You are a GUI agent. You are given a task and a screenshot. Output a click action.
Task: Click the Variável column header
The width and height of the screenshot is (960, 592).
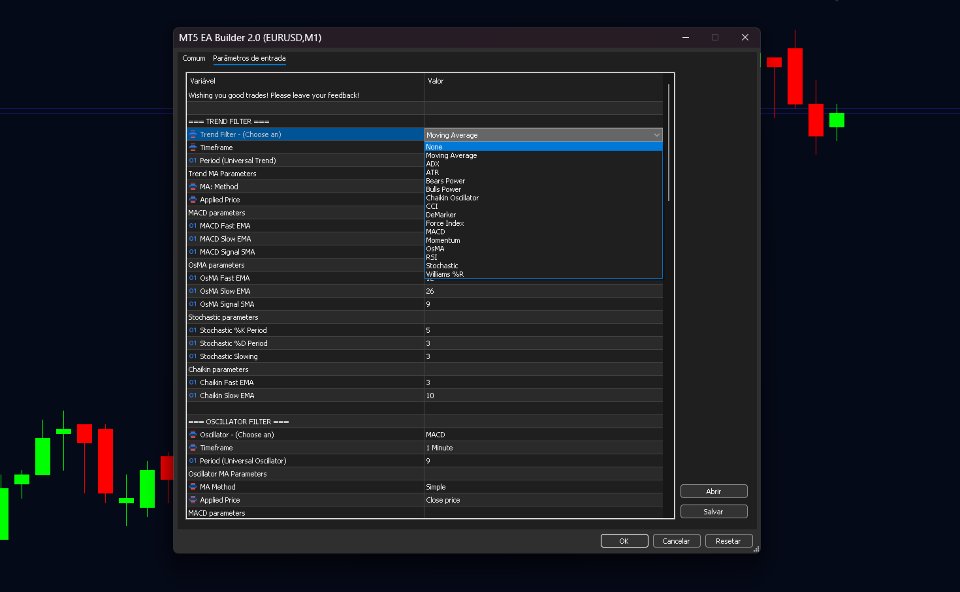[306, 81]
